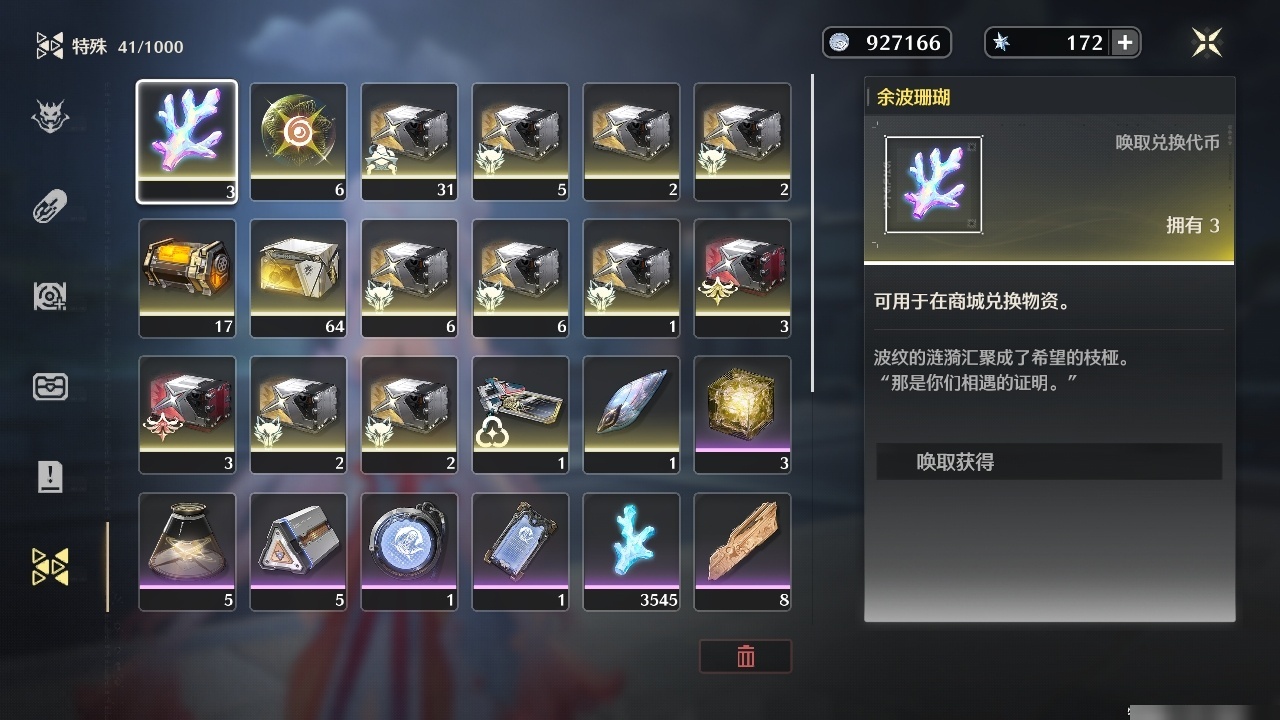Screen dimensions: 1280x720
Task: Select the silver box showing count 31
Action: [409, 142]
